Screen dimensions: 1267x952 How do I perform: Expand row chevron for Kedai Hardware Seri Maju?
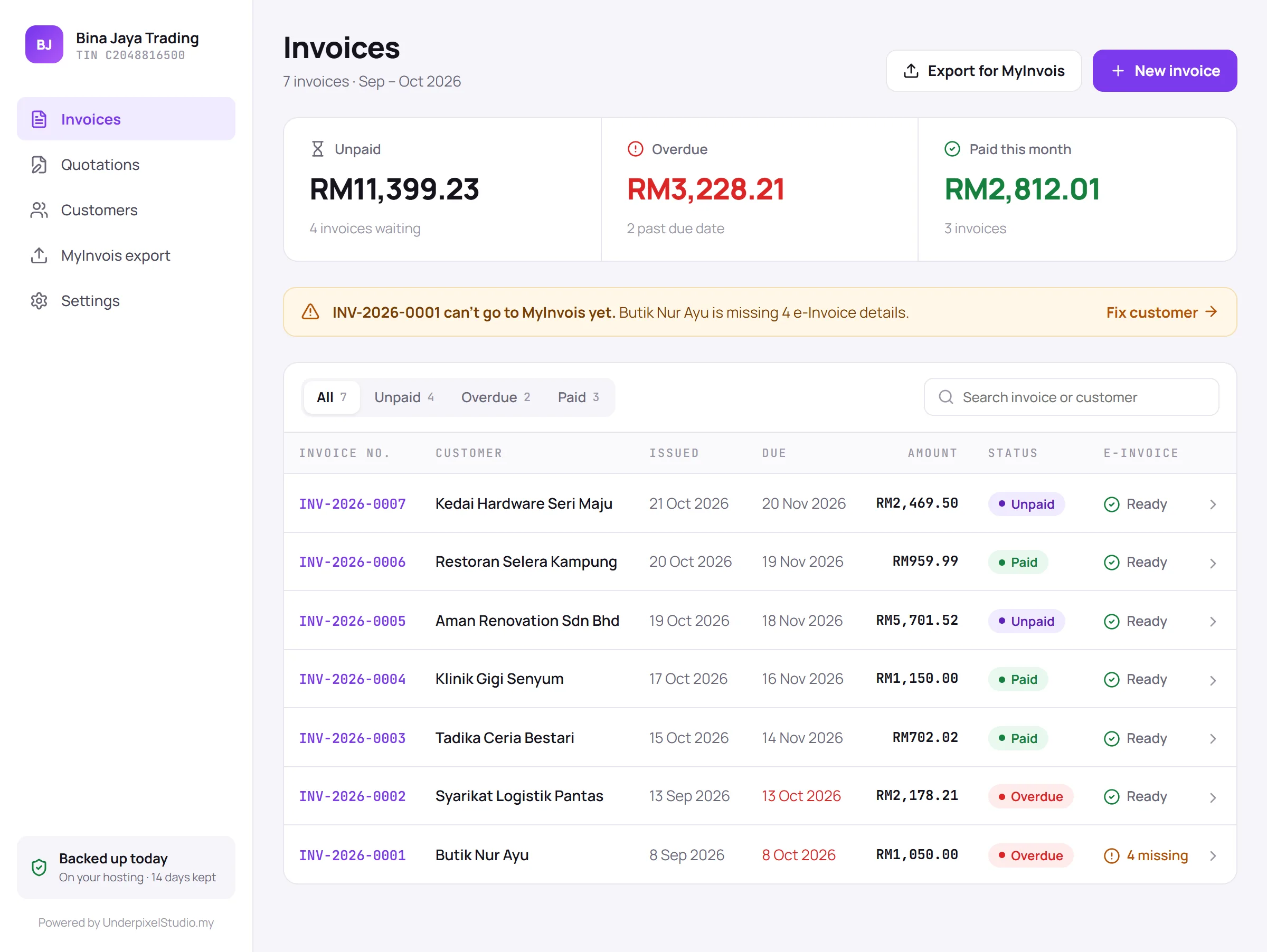pos(1213,504)
